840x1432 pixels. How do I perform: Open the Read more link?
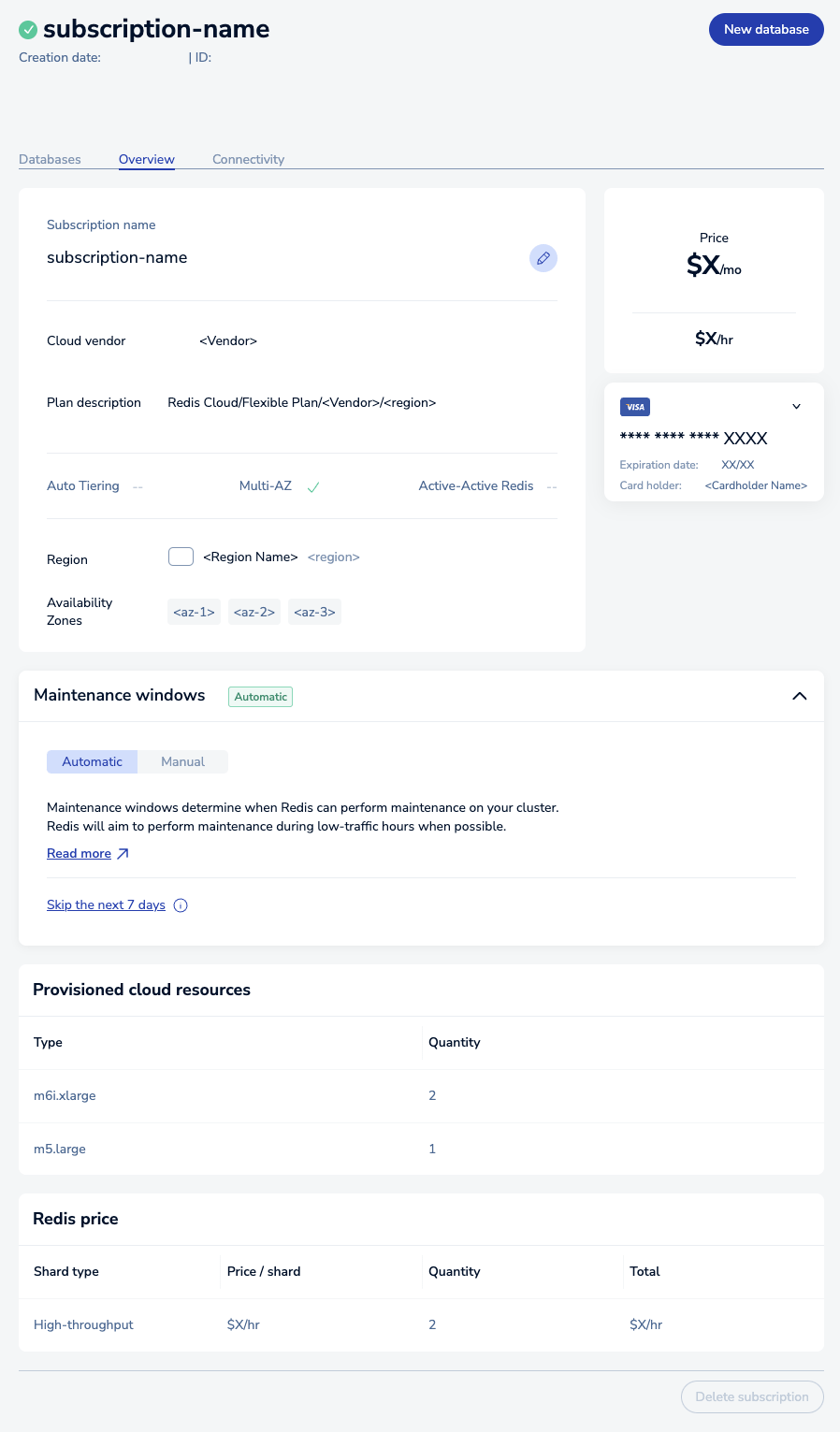tap(79, 854)
